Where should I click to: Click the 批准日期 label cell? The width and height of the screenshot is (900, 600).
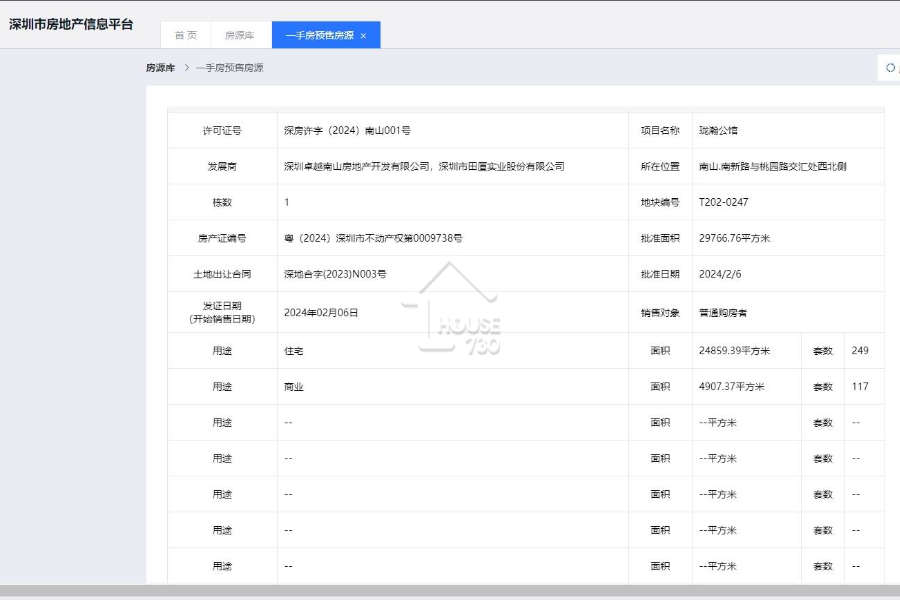(x=660, y=274)
